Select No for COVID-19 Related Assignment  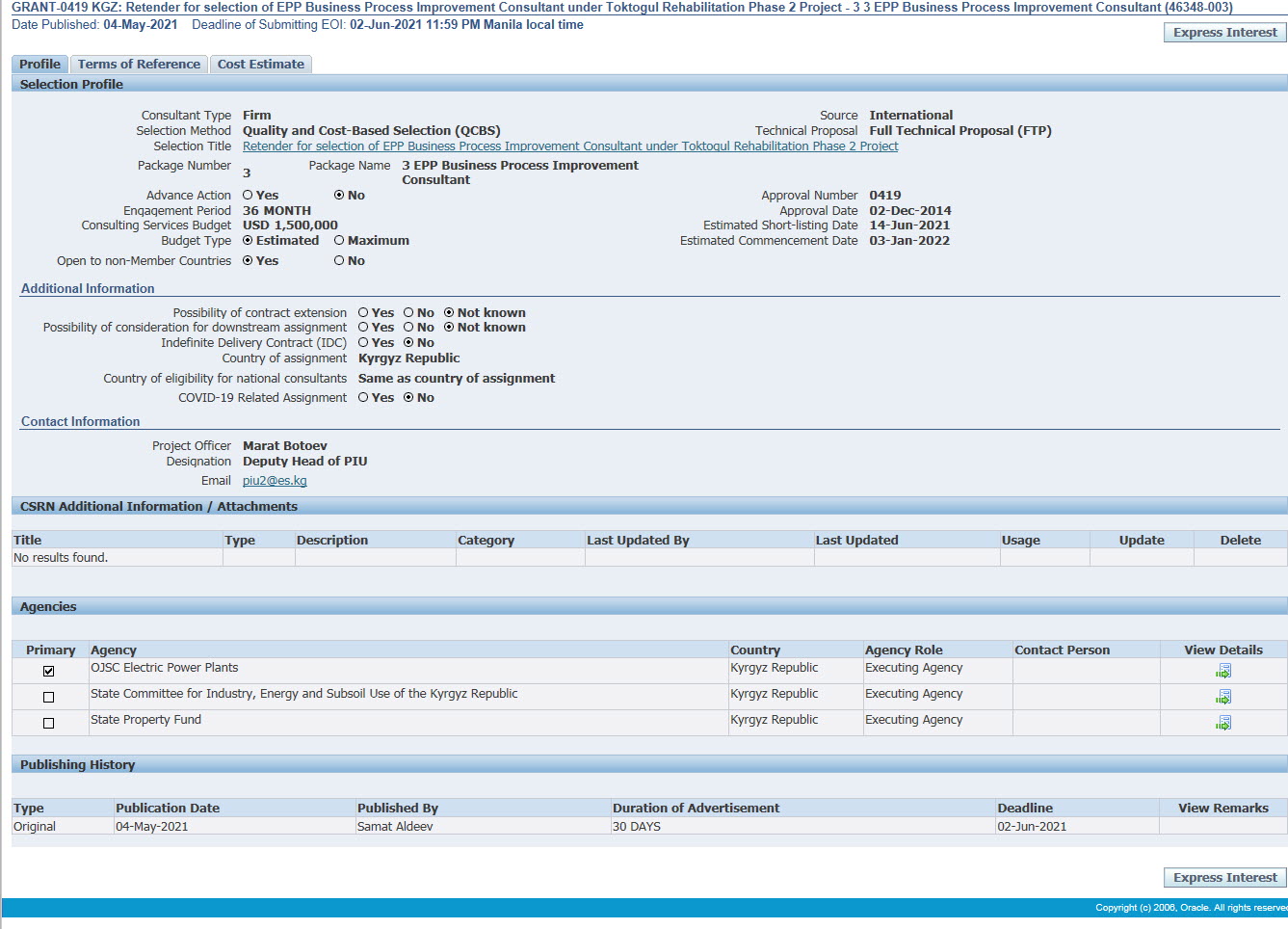click(x=408, y=397)
